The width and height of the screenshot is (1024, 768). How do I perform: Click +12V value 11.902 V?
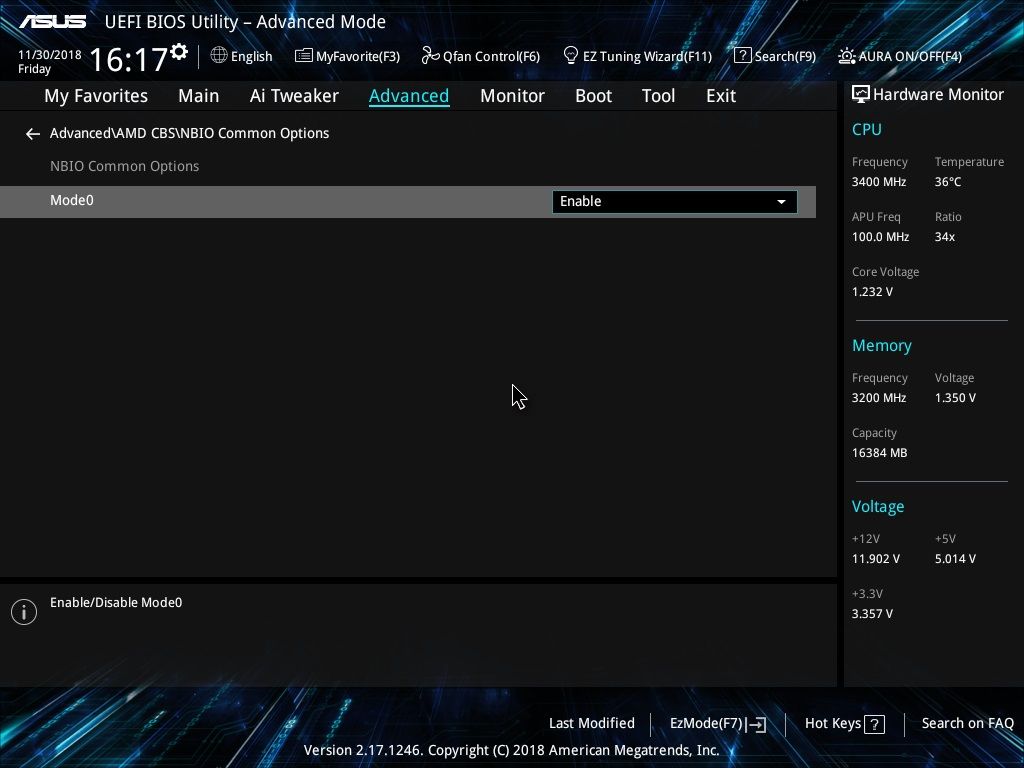click(875, 559)
